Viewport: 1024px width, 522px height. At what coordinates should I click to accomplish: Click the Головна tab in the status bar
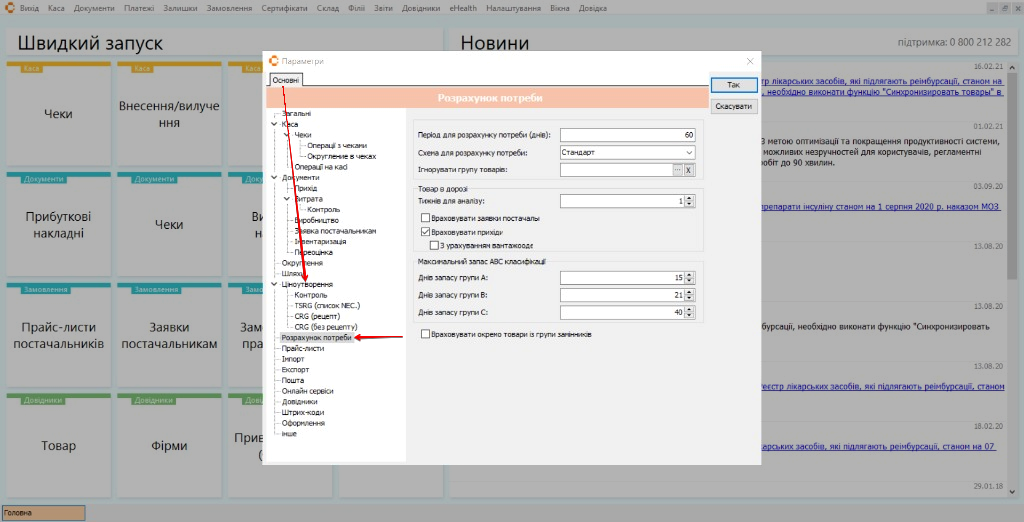43,513
